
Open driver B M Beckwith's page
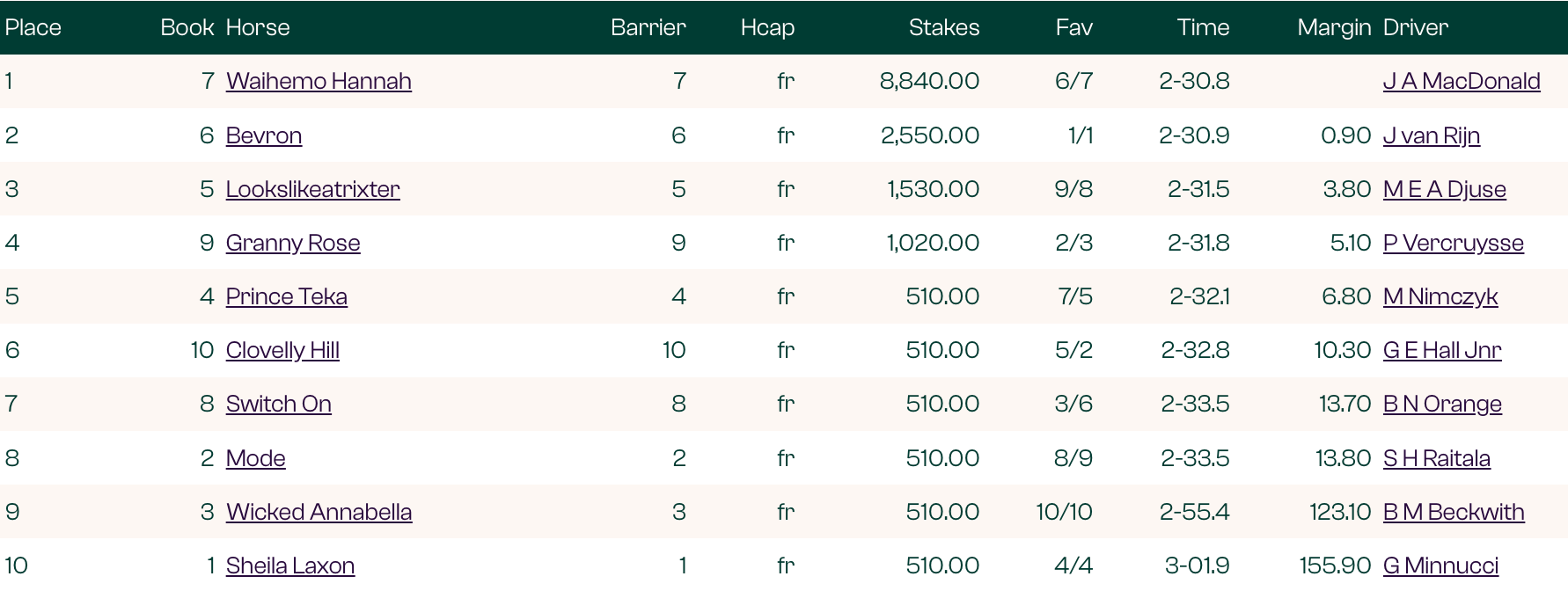click(1454, 512)
